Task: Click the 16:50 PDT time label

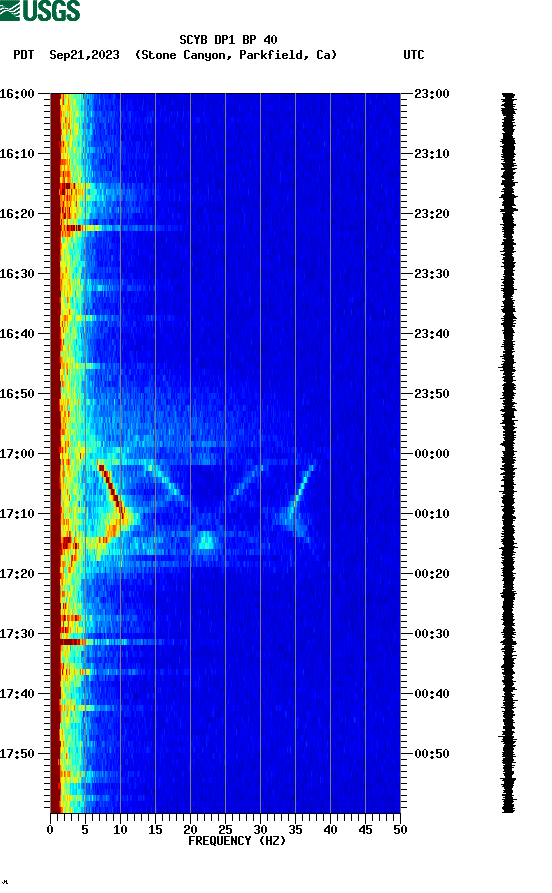Action: (x=17, y=394)
